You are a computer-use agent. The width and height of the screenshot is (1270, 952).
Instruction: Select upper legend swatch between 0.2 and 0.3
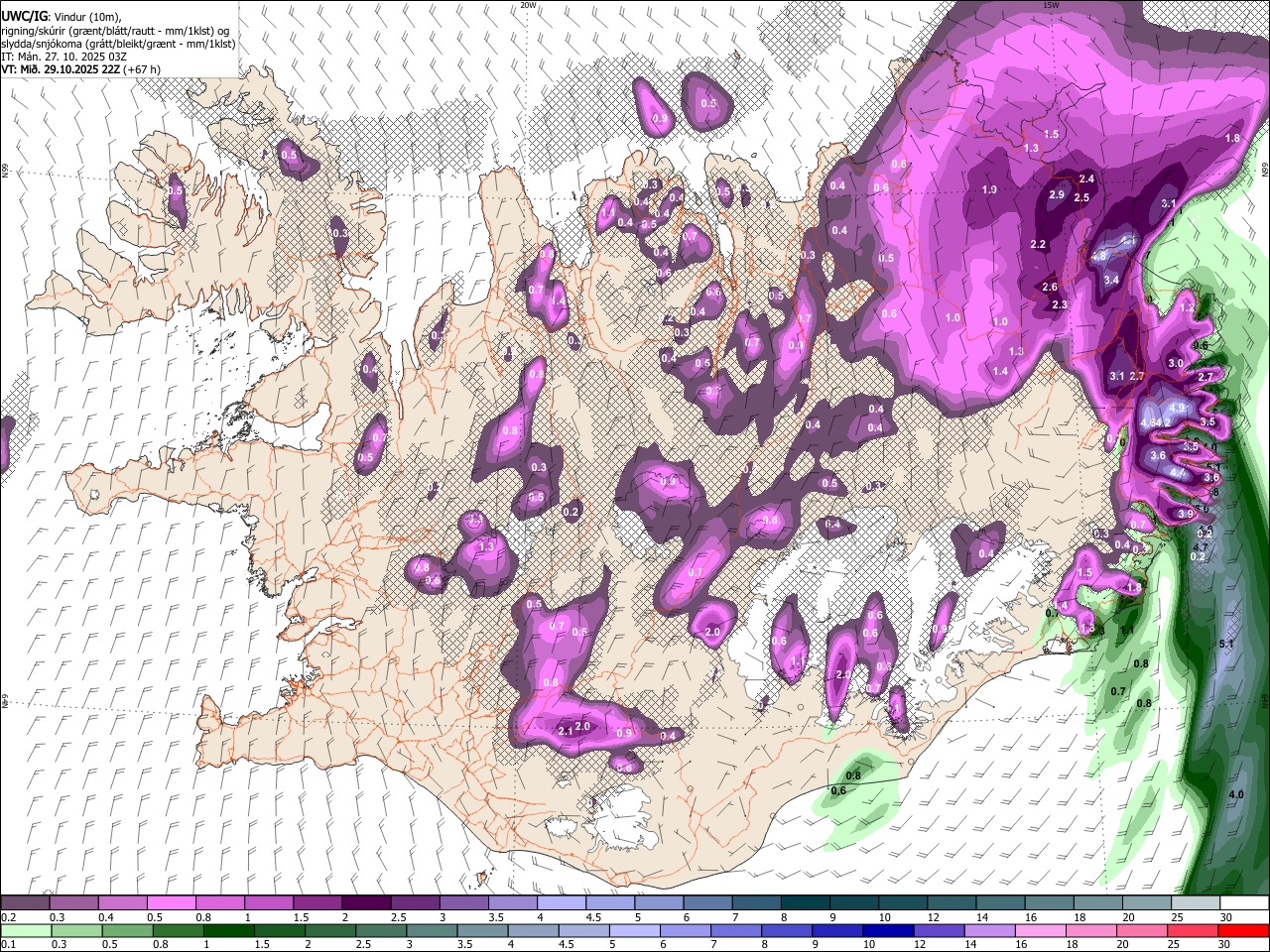[25, 902]
